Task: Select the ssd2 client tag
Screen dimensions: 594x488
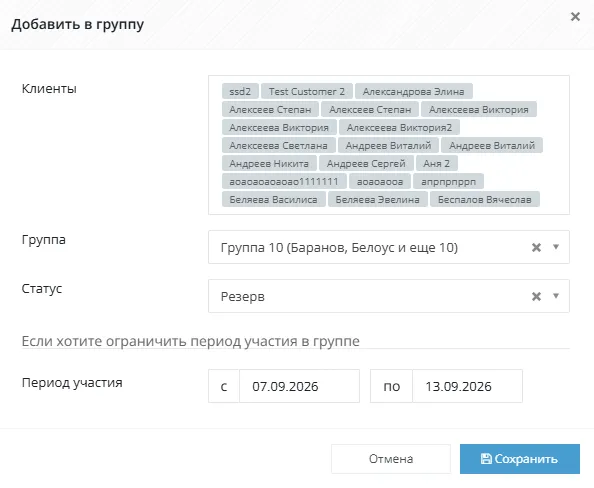Action: click(x=240, y=91)
